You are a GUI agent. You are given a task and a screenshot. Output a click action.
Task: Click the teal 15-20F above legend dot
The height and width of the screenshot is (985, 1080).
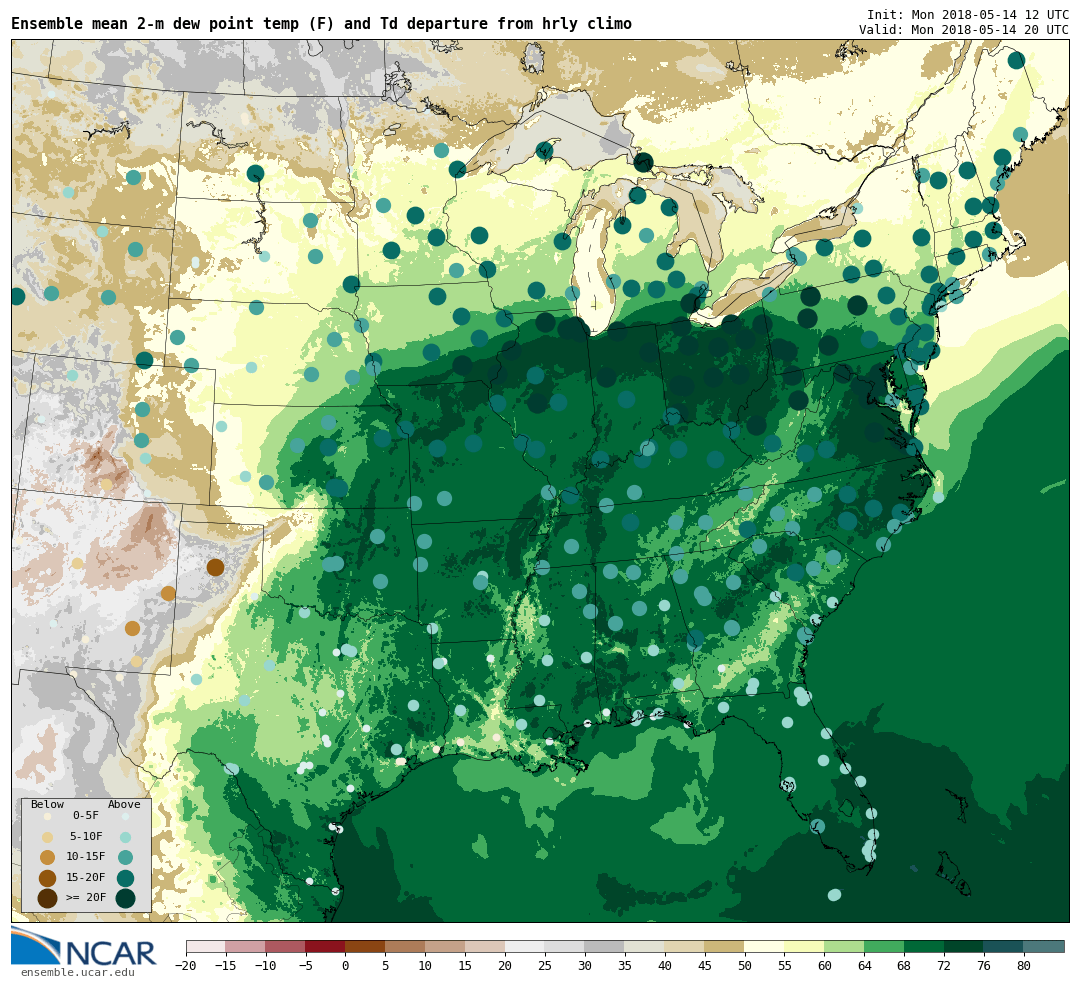click(125, 878)
